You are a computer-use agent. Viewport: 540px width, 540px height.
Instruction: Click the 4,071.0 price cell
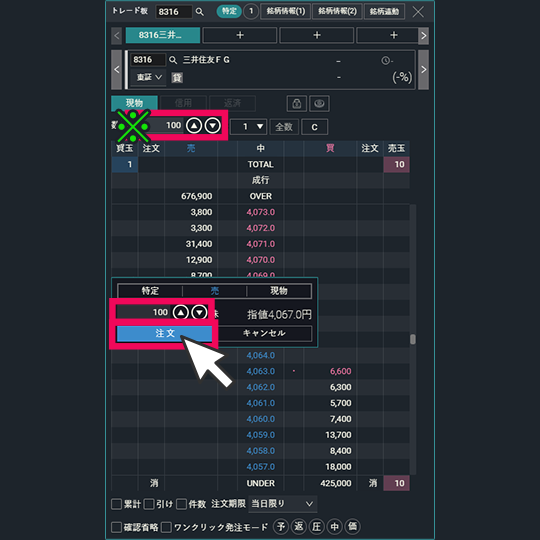click(260, 244)
